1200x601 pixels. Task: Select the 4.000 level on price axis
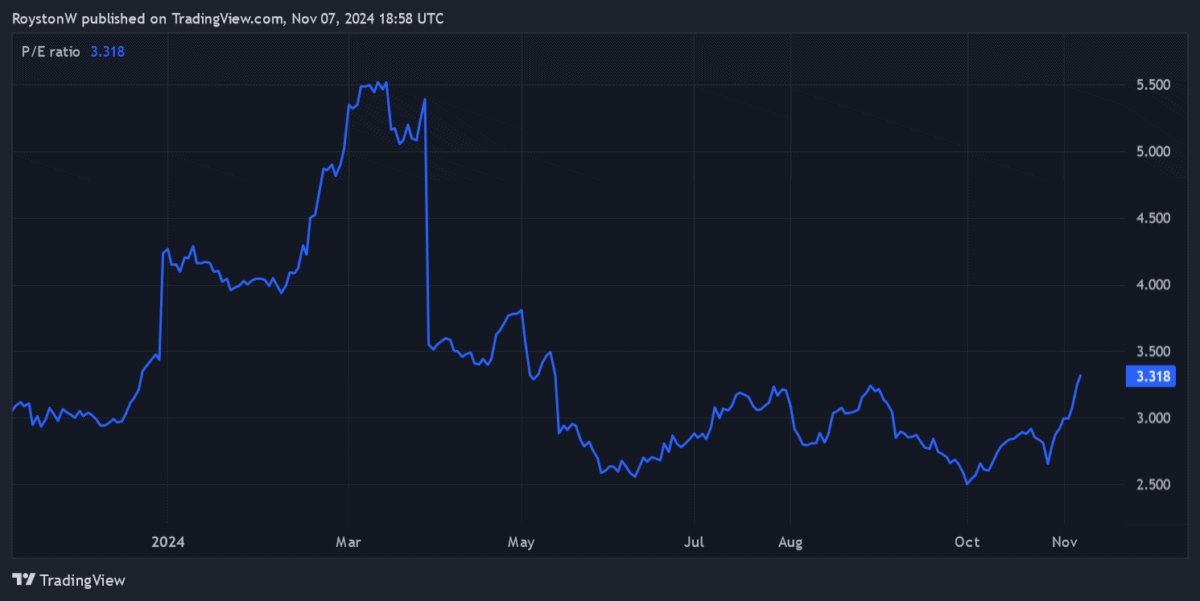point(1154,285)
